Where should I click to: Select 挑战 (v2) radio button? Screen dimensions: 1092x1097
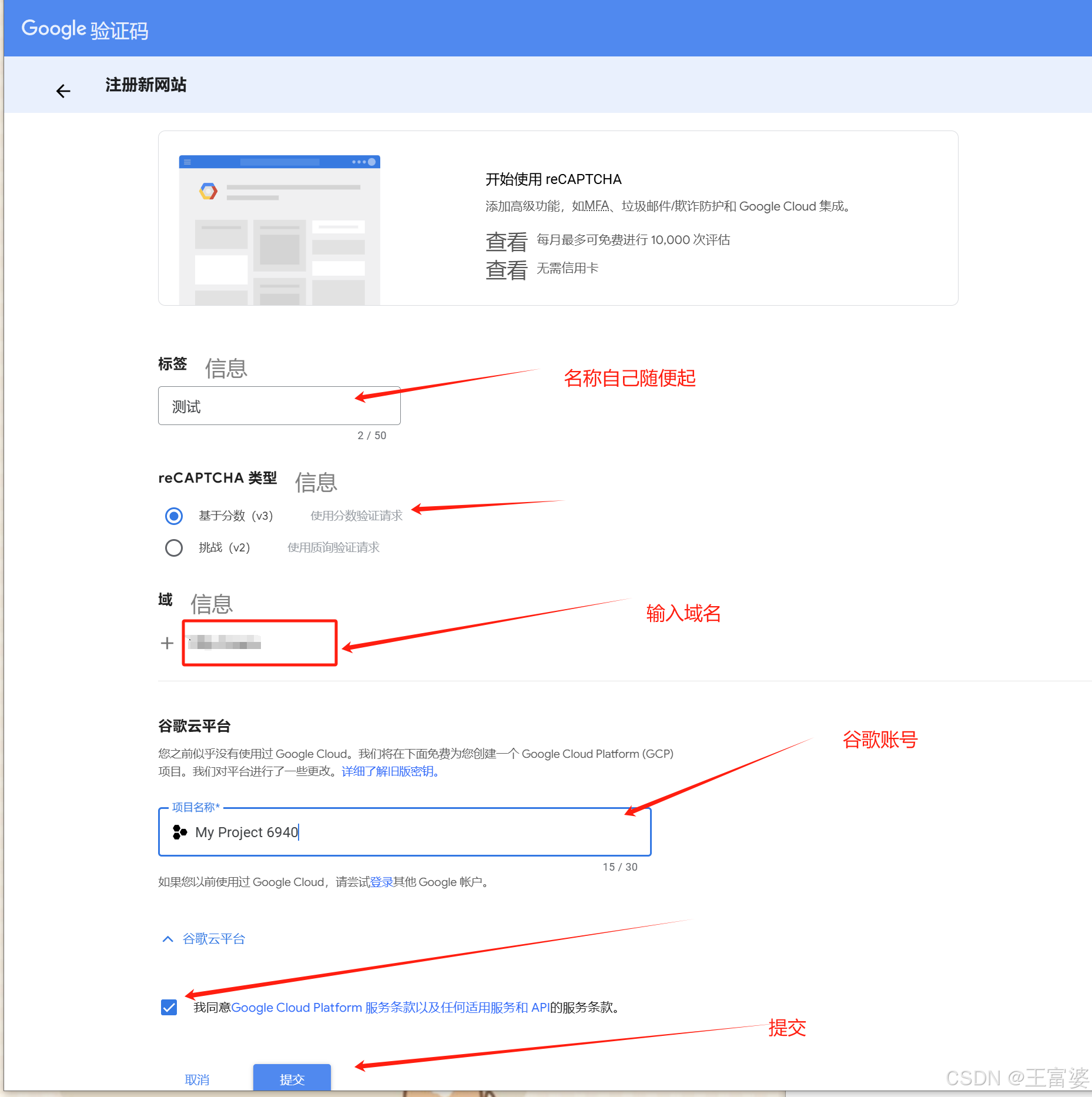[x=174, y=548]
